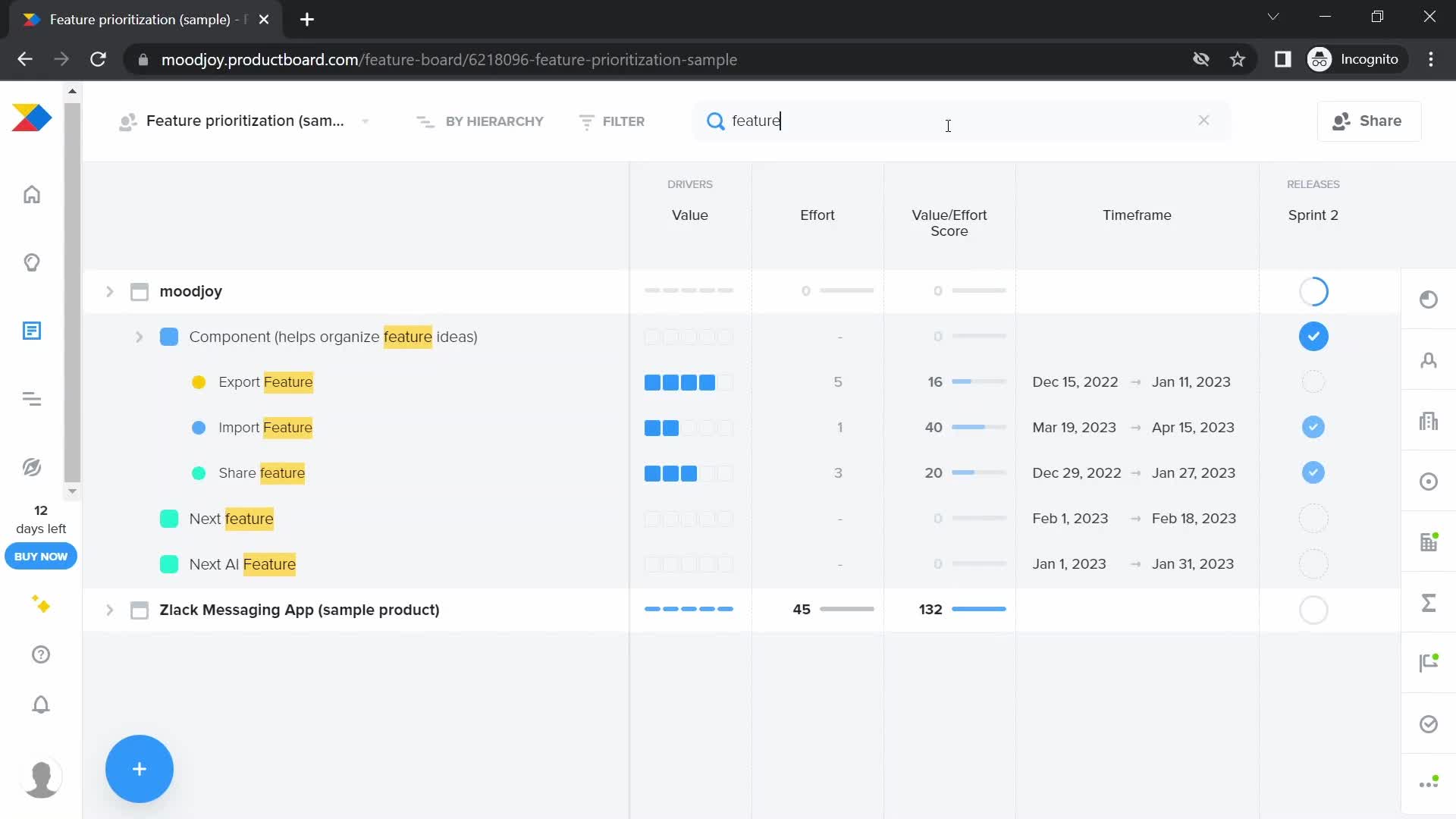Toggle Sprint 2 release for Share feature
1456x819 pixels.
1313,473
